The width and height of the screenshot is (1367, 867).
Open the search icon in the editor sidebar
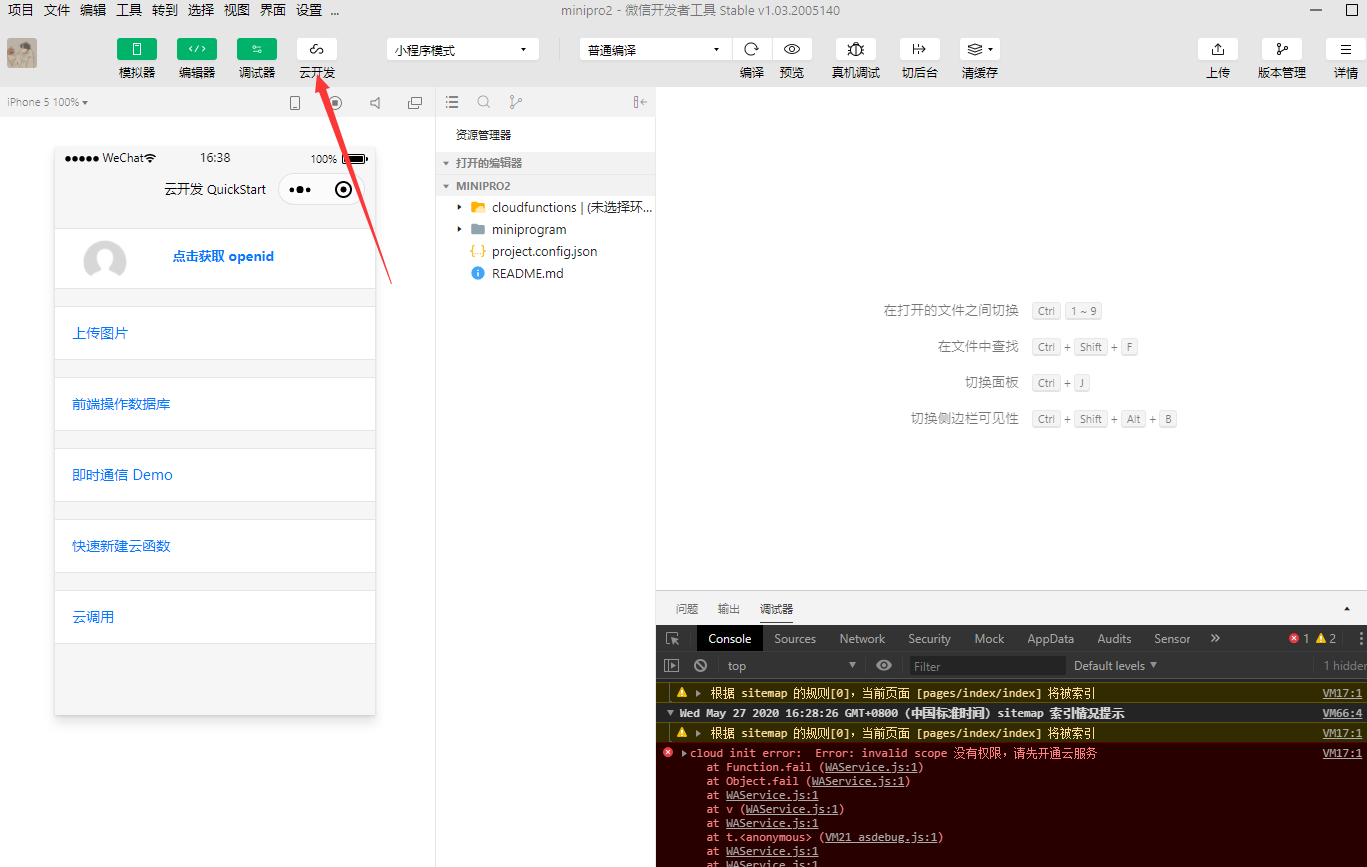[x=484, y=102]
